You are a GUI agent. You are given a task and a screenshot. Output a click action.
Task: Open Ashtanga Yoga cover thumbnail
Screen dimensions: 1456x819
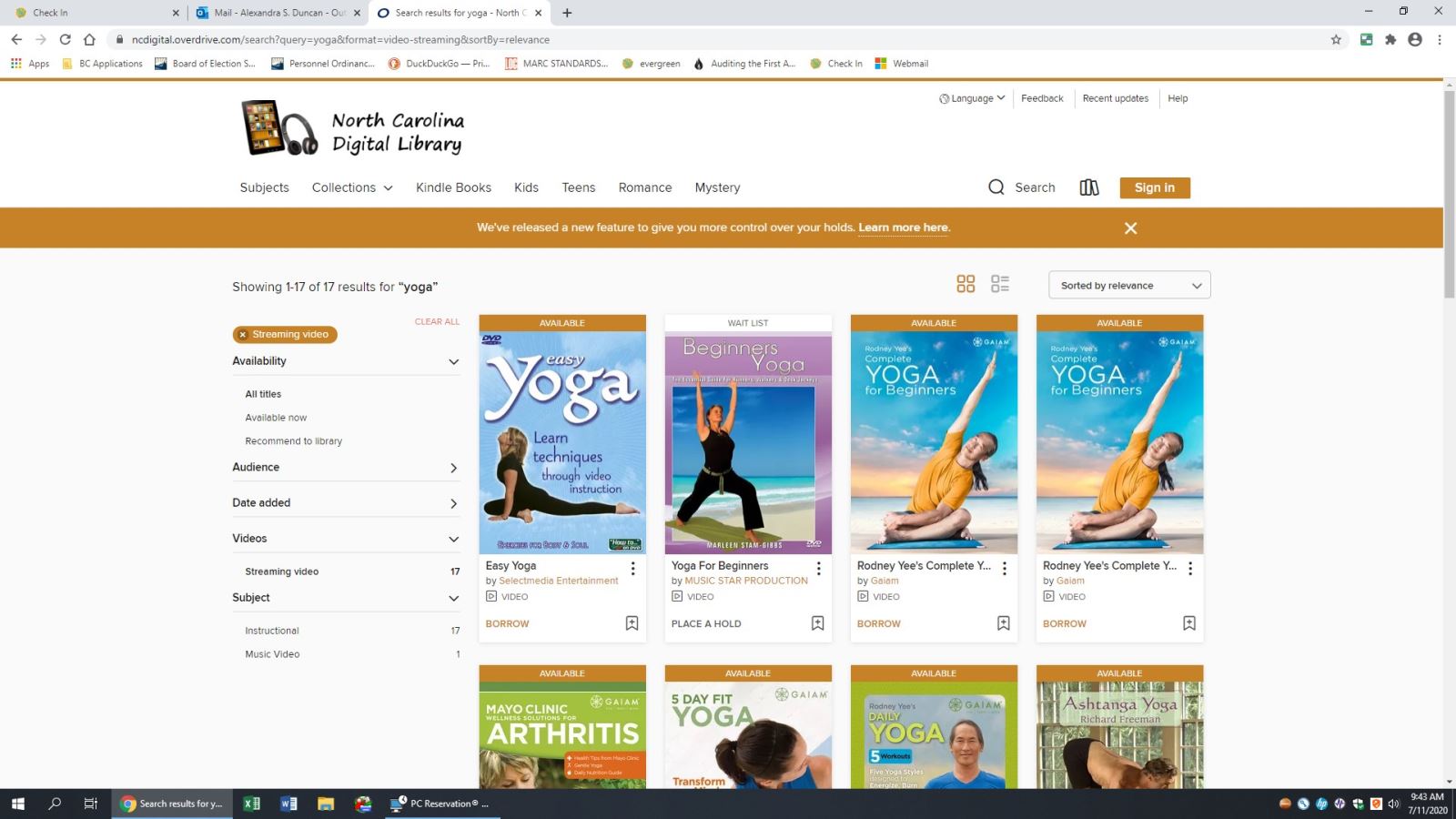1119,735
